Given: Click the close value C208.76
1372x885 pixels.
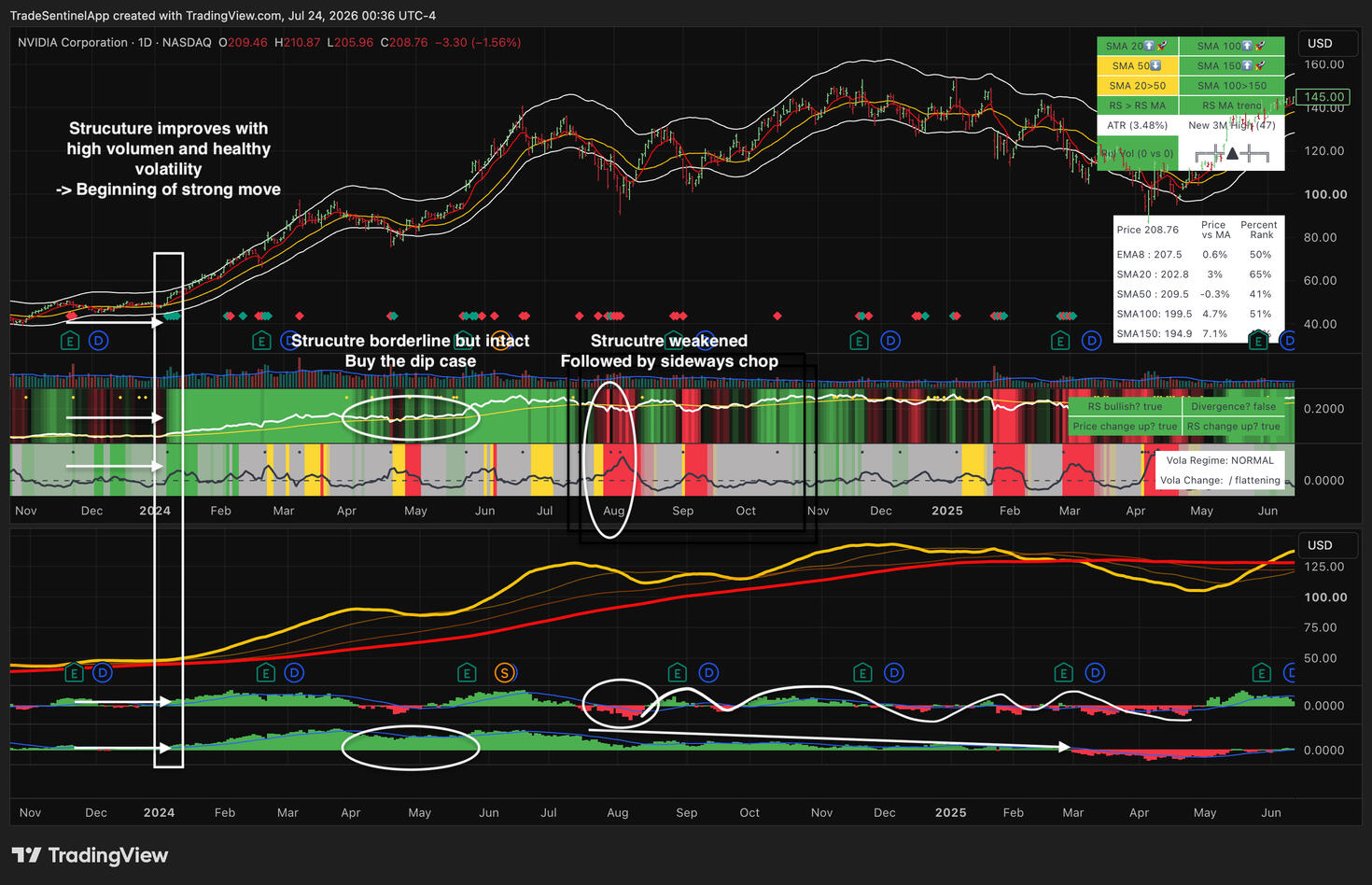Looking at the screenshot, I should (x=404, y=42).
